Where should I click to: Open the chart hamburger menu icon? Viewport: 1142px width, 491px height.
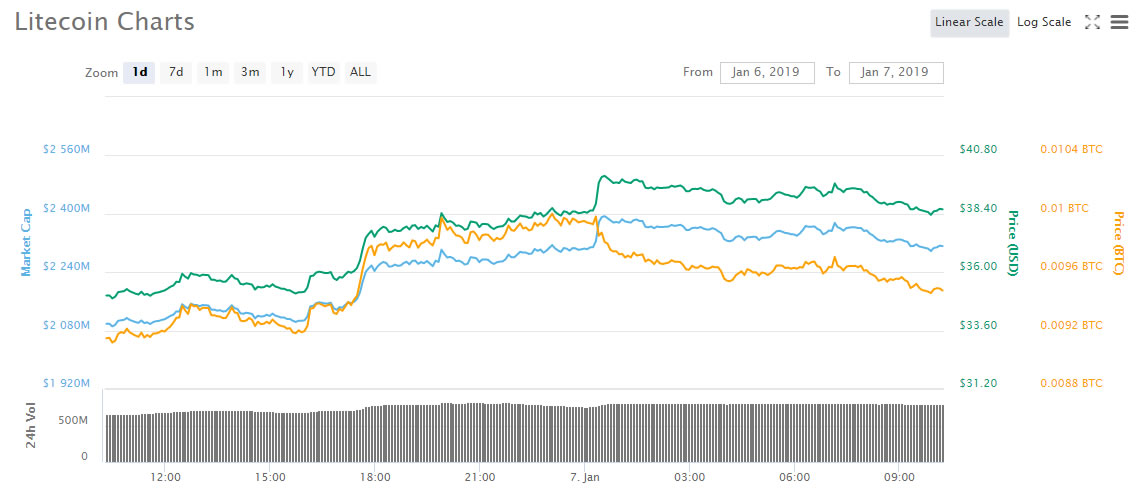pyautogui.click(x=1119, y=22)
